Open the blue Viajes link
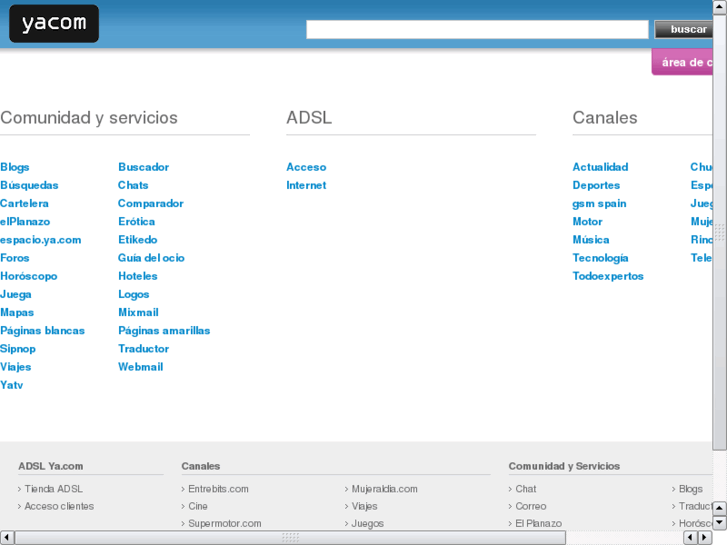The image size is (727, 545). (16, 367)
